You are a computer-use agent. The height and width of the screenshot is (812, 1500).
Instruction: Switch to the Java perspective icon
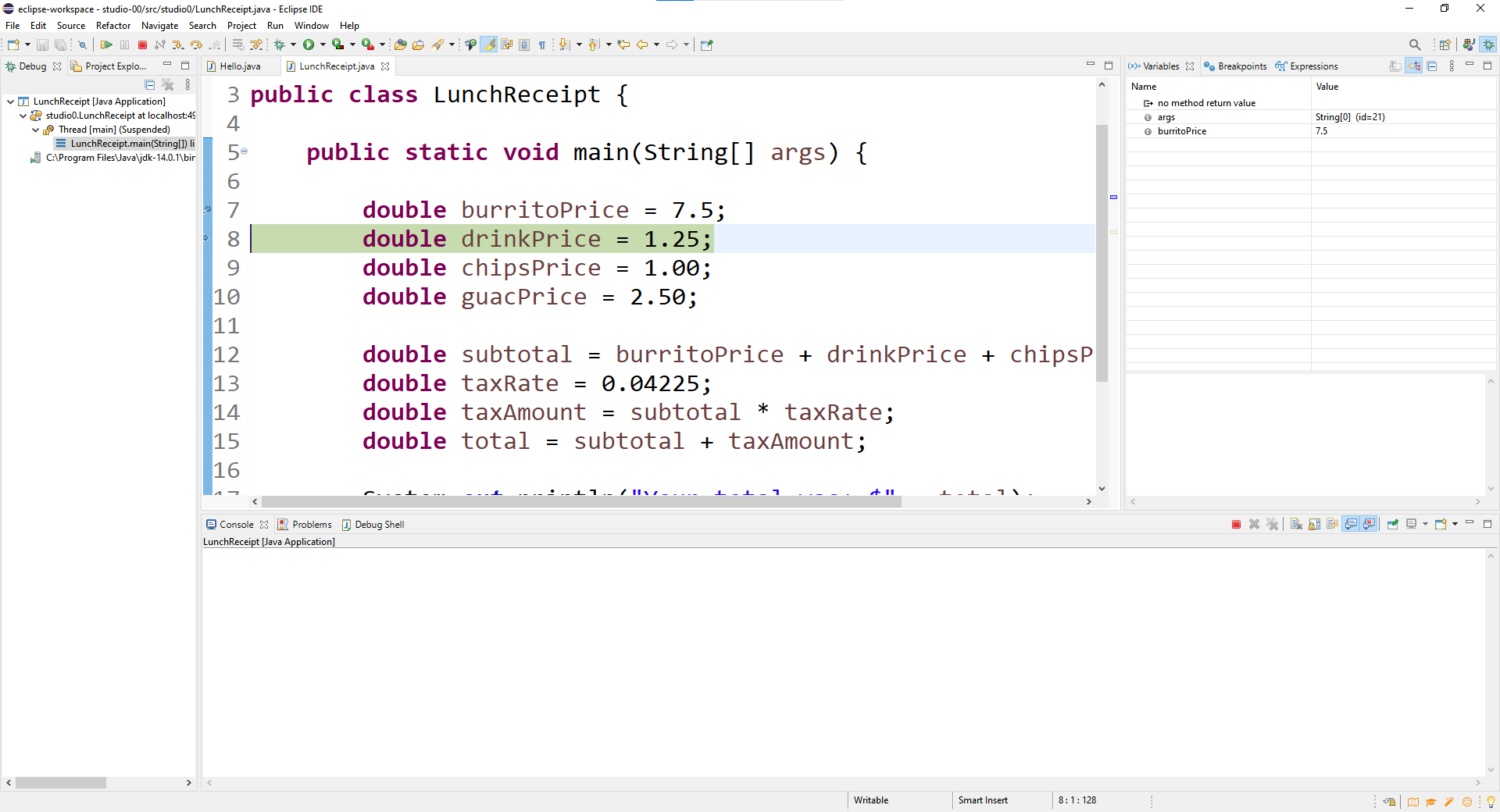1469,45
